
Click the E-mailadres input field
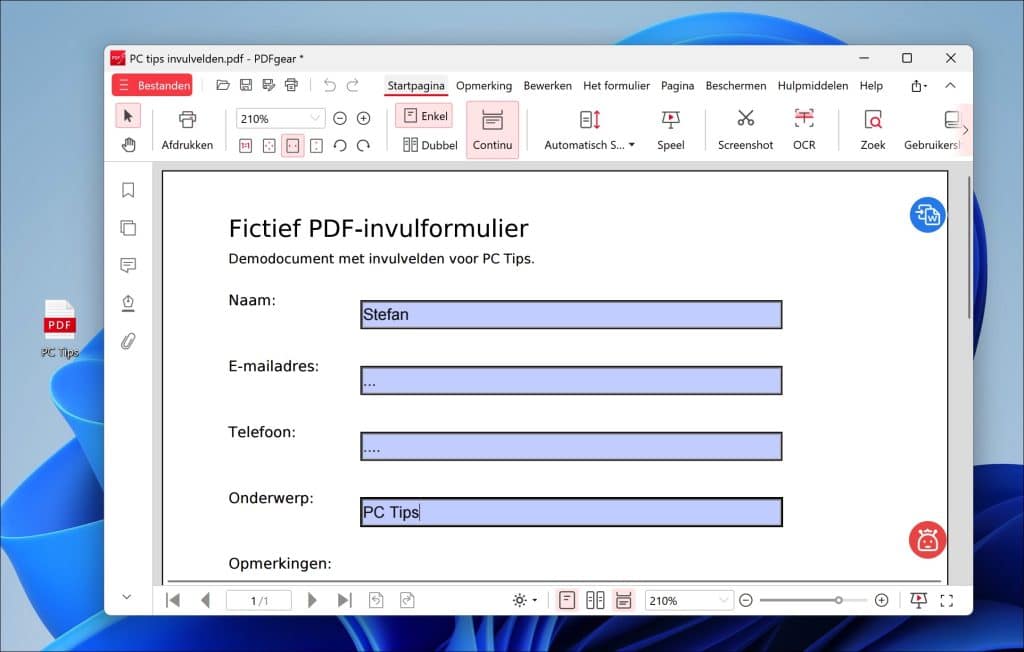pyautogui.click(x=571, y=380)
